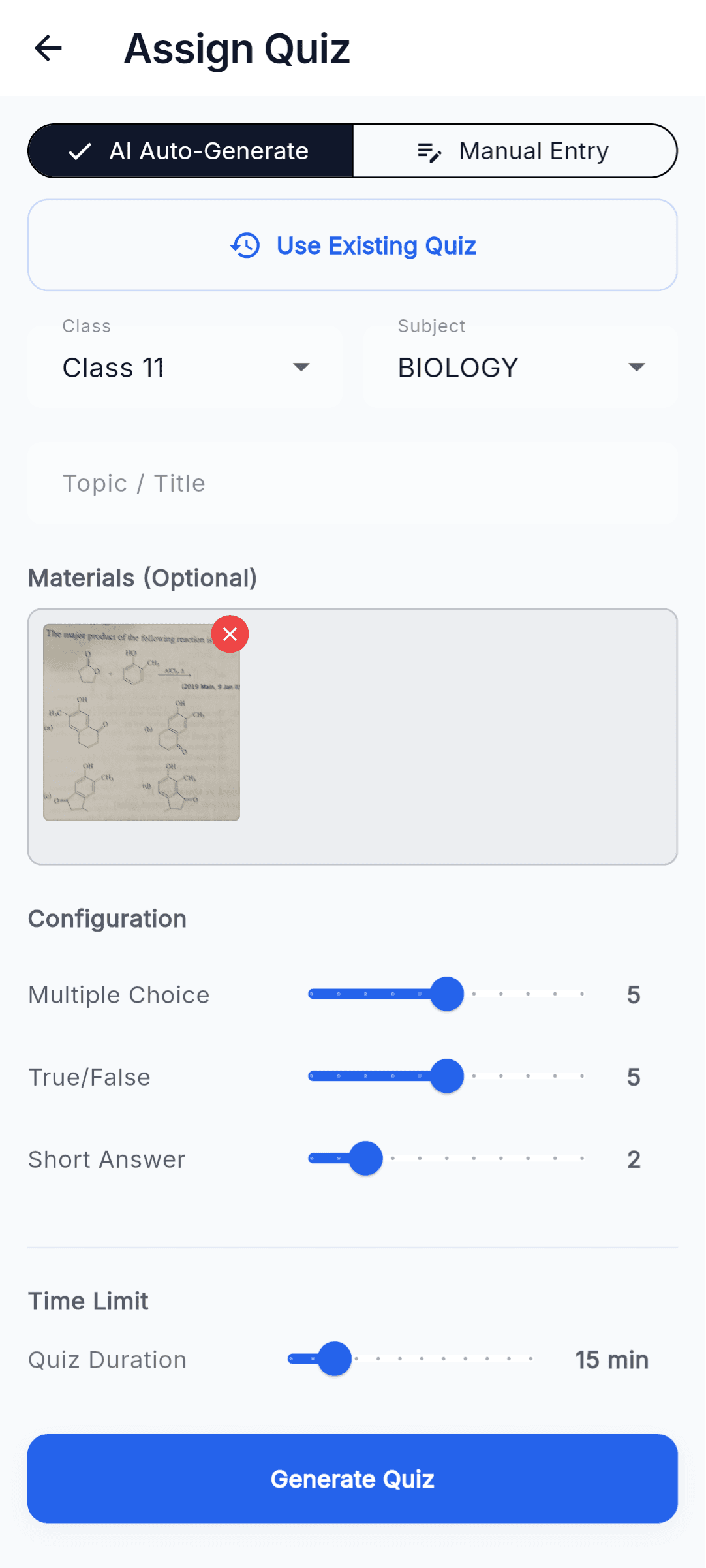The height and width of the screenshot is (1568, 706).
Task: Click Use Existing Quiz
Action: pos(352,246)
